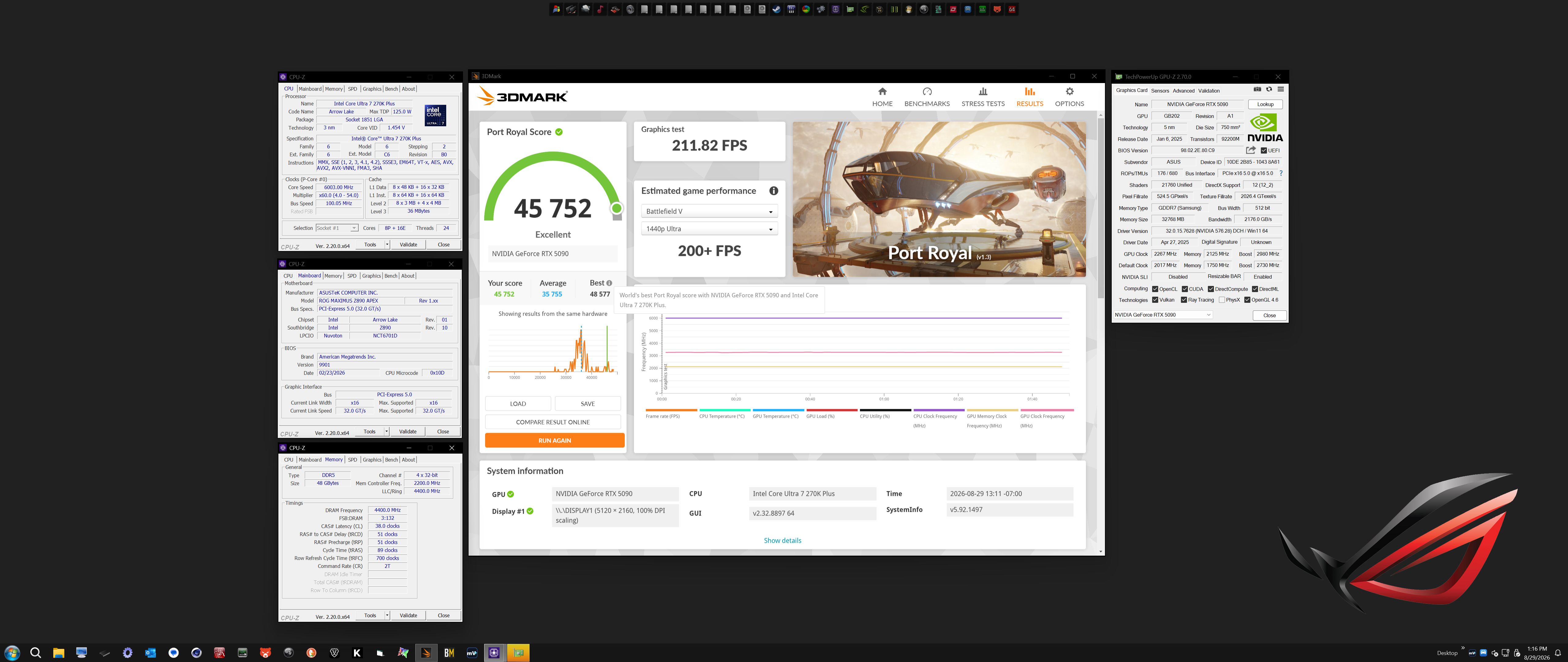
Task: Open the 1440p Ultra preset dropdown
Action: click(x=709, y=229)
